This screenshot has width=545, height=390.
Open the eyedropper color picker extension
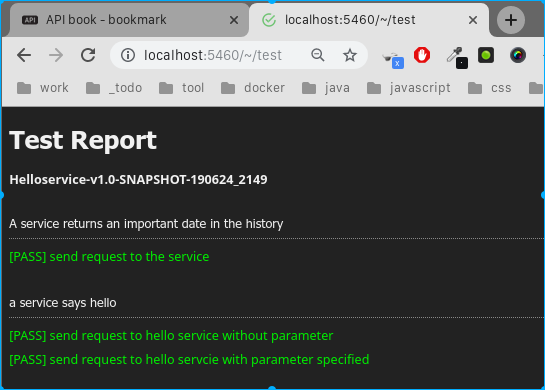(457, 57)
